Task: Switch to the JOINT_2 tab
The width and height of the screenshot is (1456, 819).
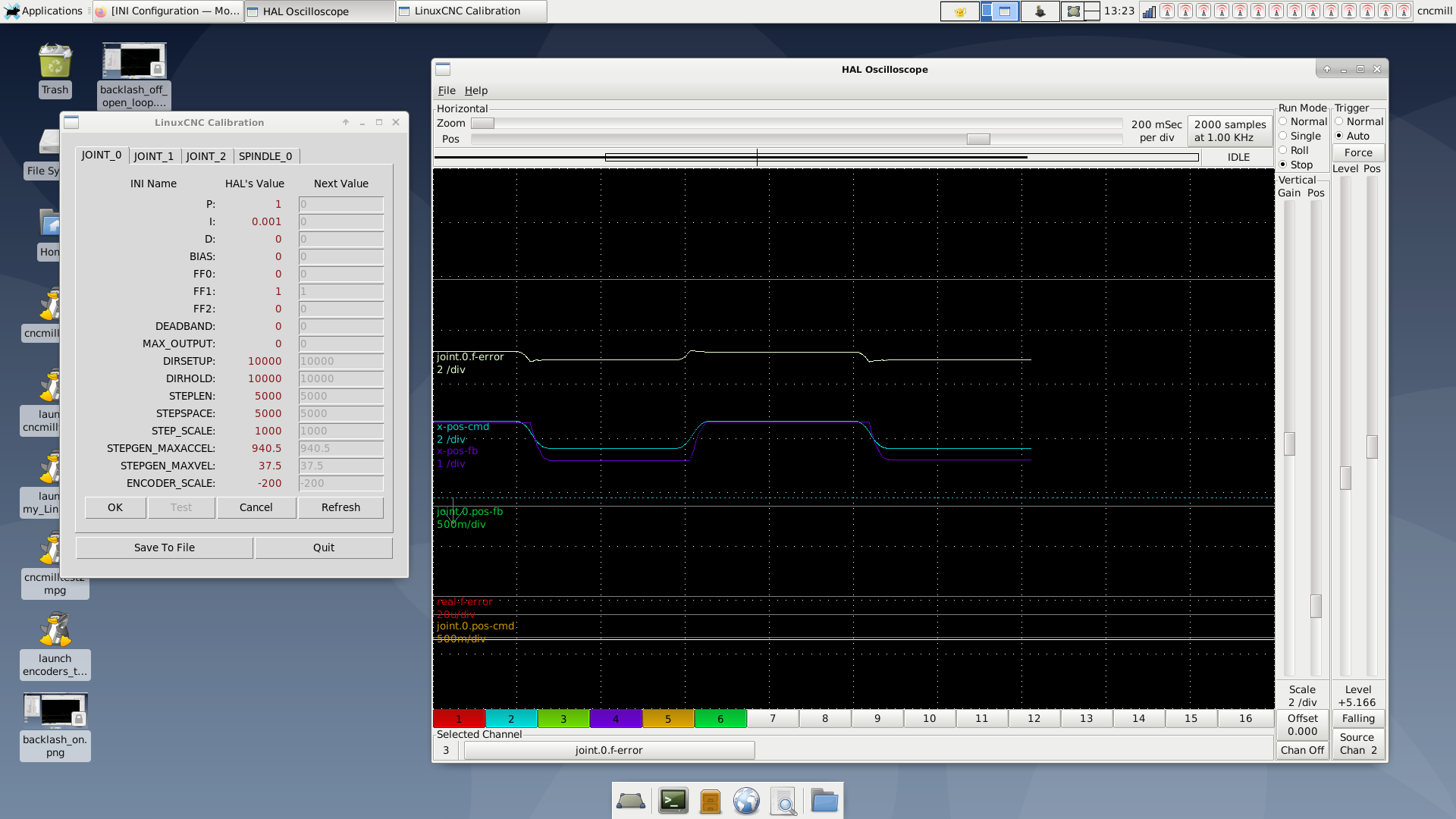Action: [x=206, y=156]
